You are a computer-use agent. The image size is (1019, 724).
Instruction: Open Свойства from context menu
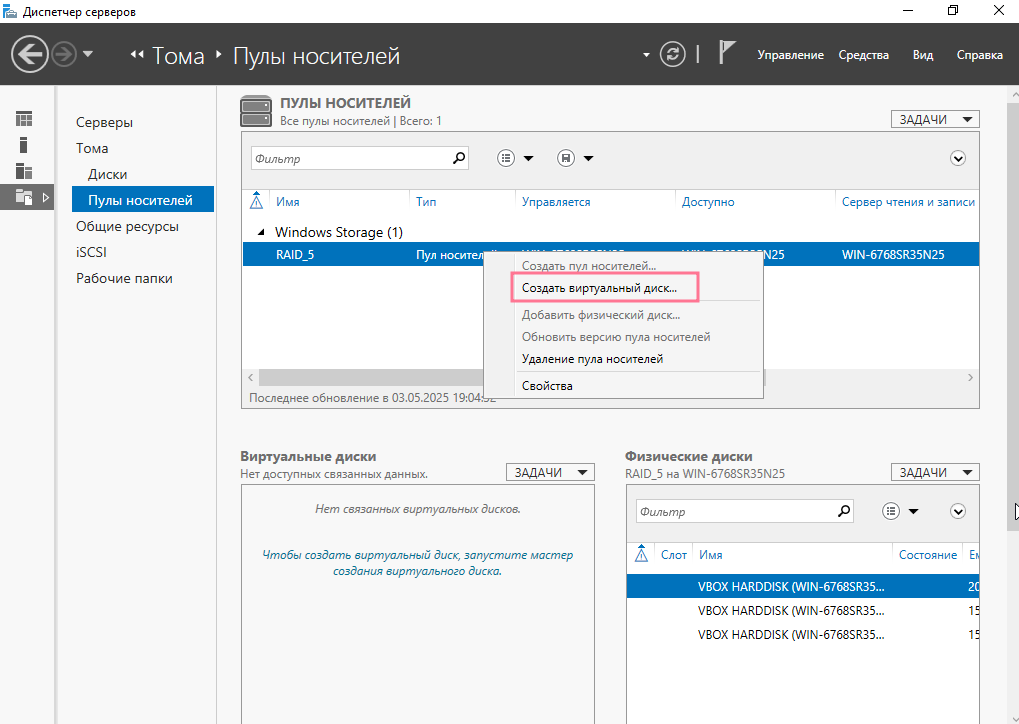[x=547, y=386]
